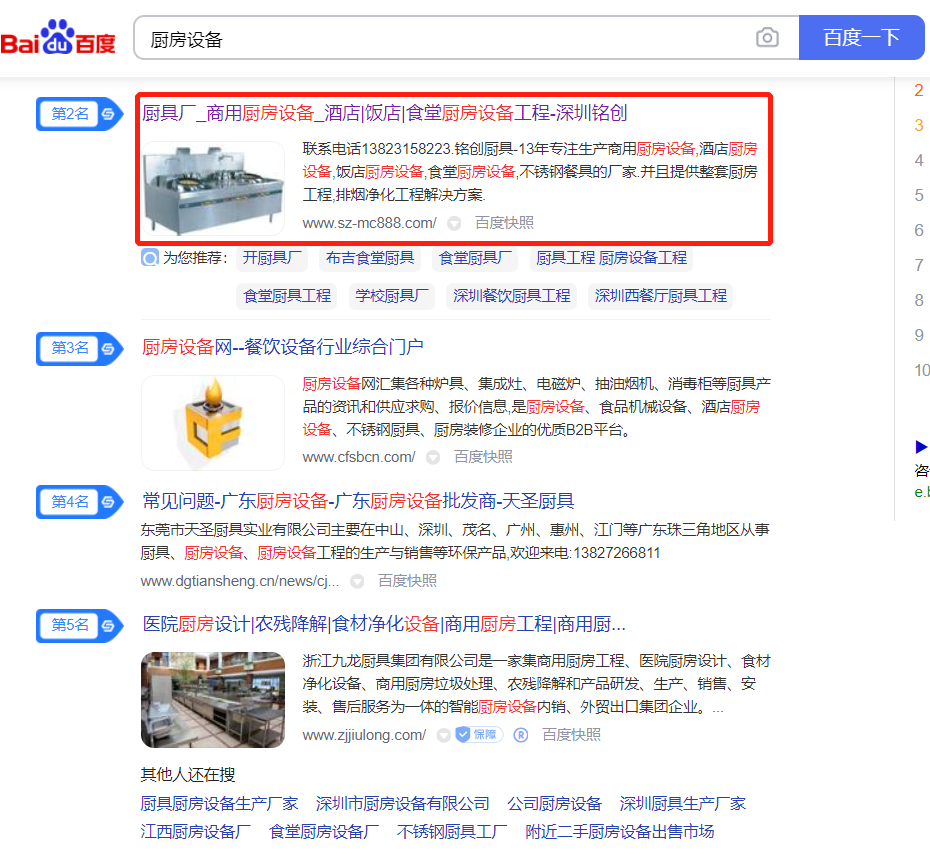The width and height of the screenshot is (930, 854).
Task: Expand dropdown arrow beside www.sz-mc888.com
Action: (454, 224)
